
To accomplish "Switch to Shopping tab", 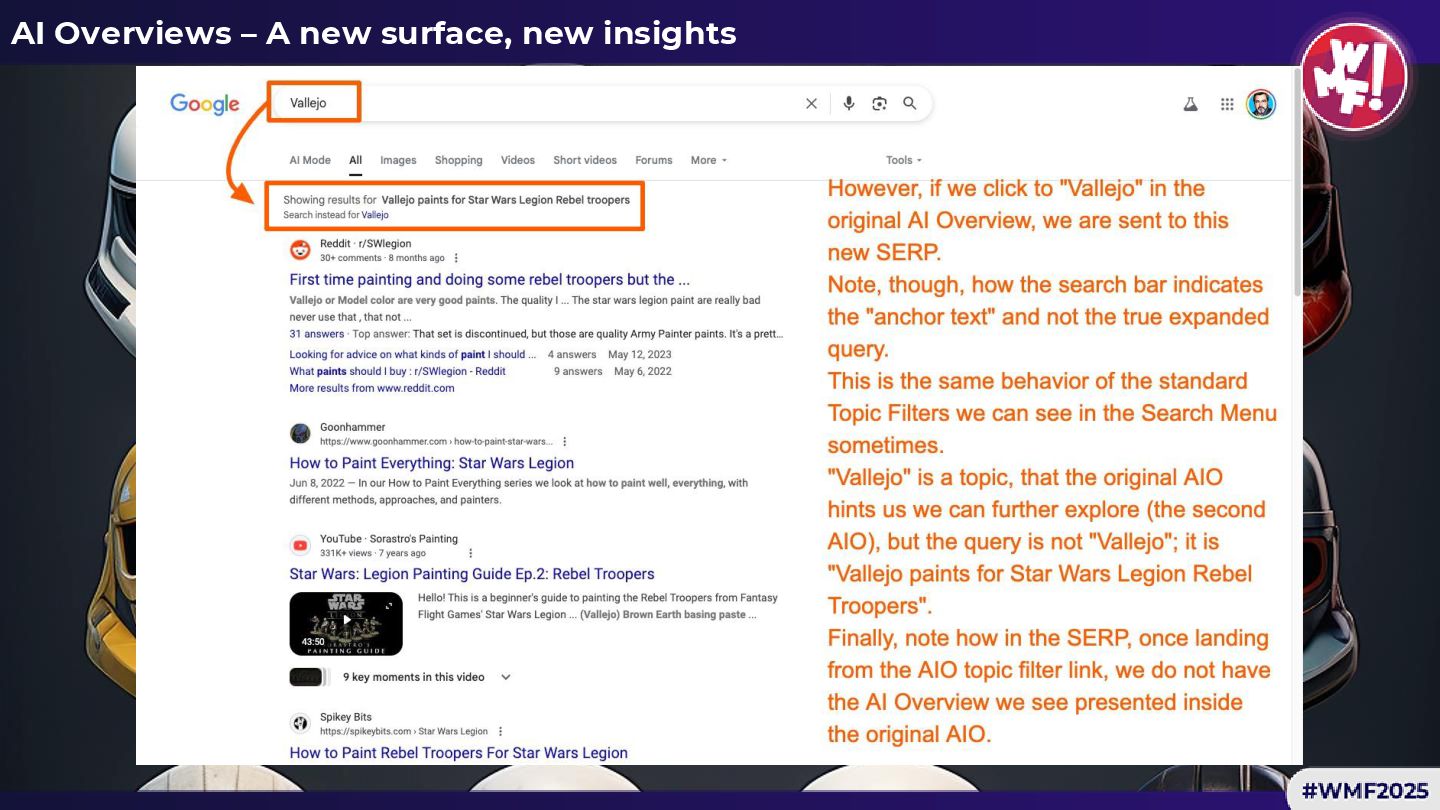I will [459, 160].
